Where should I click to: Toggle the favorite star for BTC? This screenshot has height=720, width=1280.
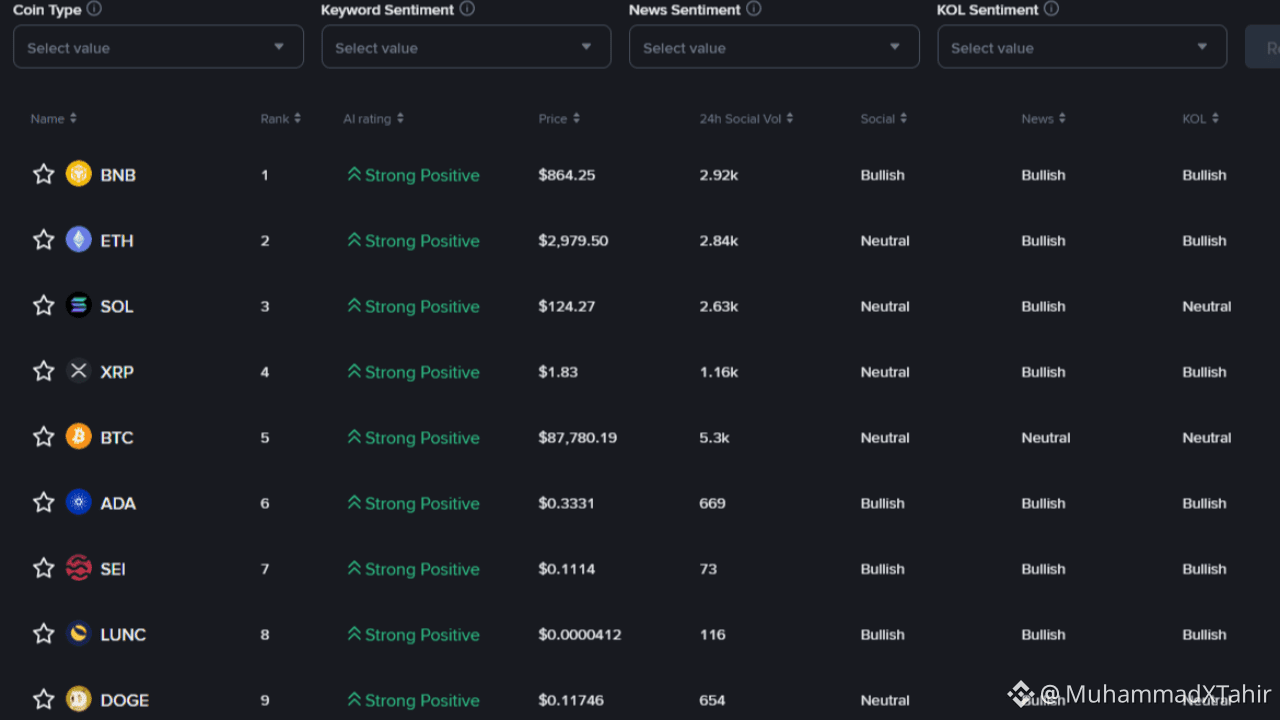coord(43,437)
